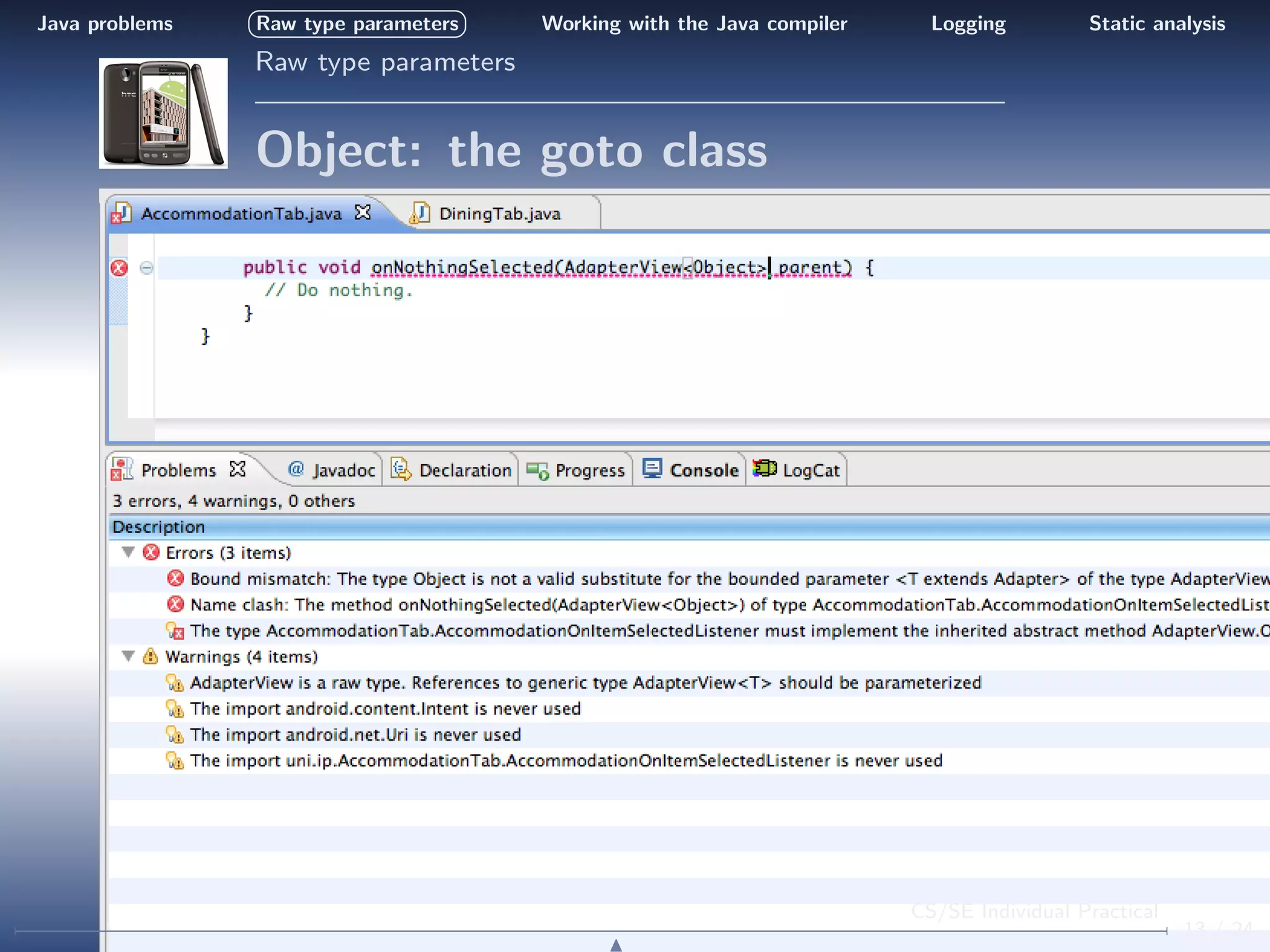Go to Working with the Java compiler
Screen dimensions: 1270x952
click(695, 24)
